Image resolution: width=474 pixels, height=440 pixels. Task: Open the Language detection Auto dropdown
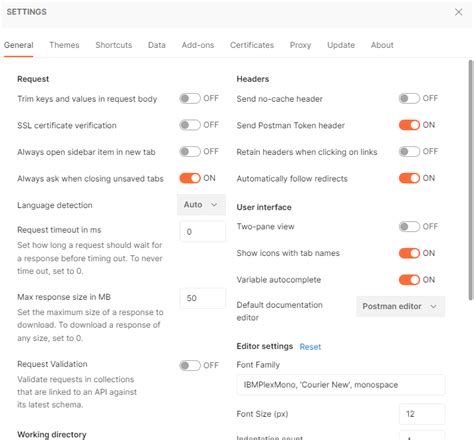(x=201, y=205)
